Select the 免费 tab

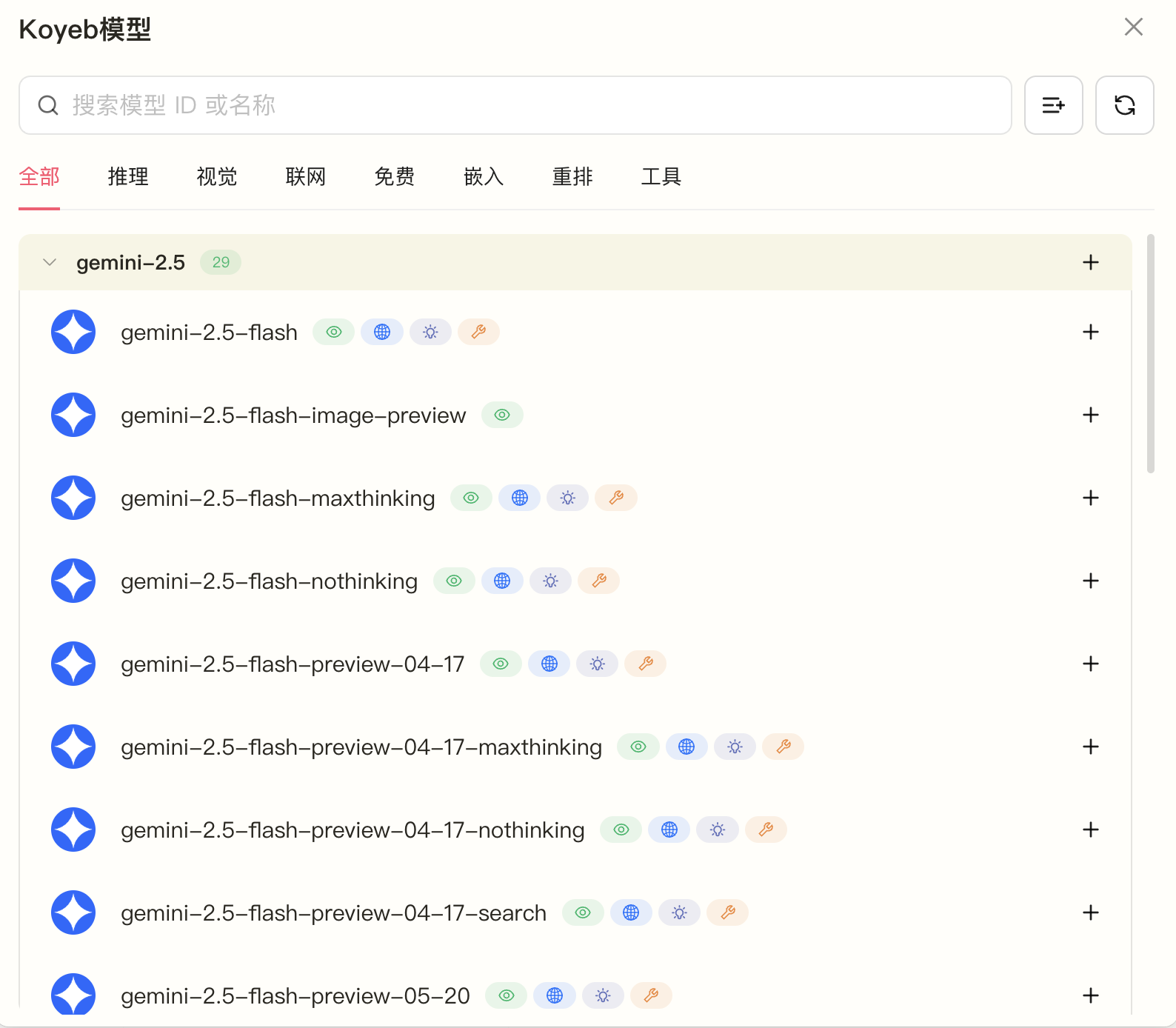point(395,176)
